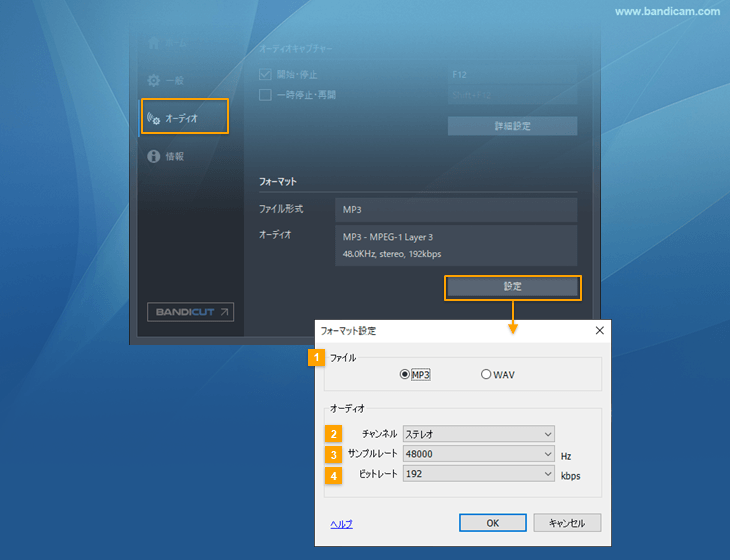Click the 詳細設定 button
Image resolution: width=730 pixels, height=560 pixels.
tap(512, 126)
